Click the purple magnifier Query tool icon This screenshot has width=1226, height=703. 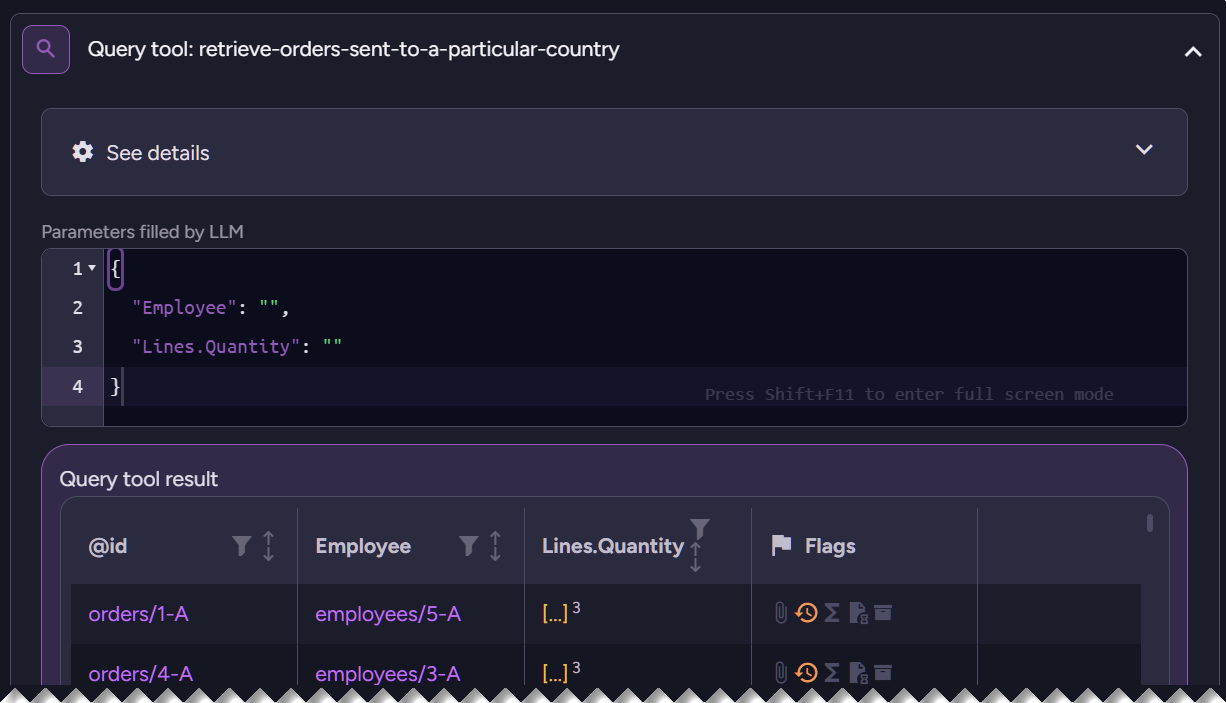point(46,49)
